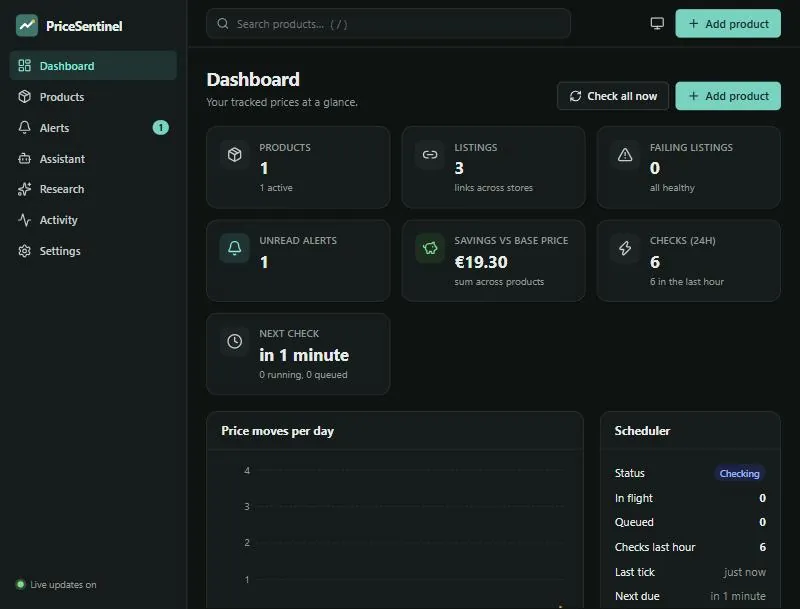800x609 pixels.
Task: Click the Last tick 'just now' value
Action: click(x=745, y=572)
